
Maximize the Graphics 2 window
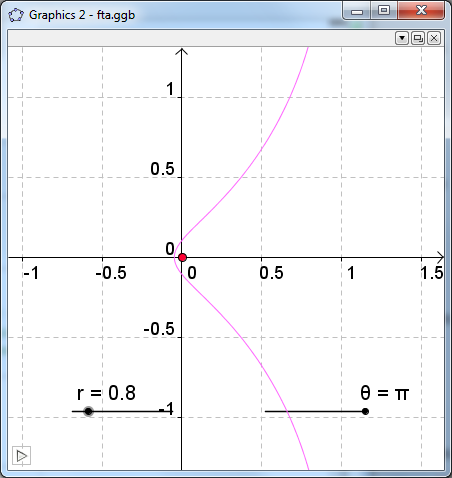[x=384, y=11]
